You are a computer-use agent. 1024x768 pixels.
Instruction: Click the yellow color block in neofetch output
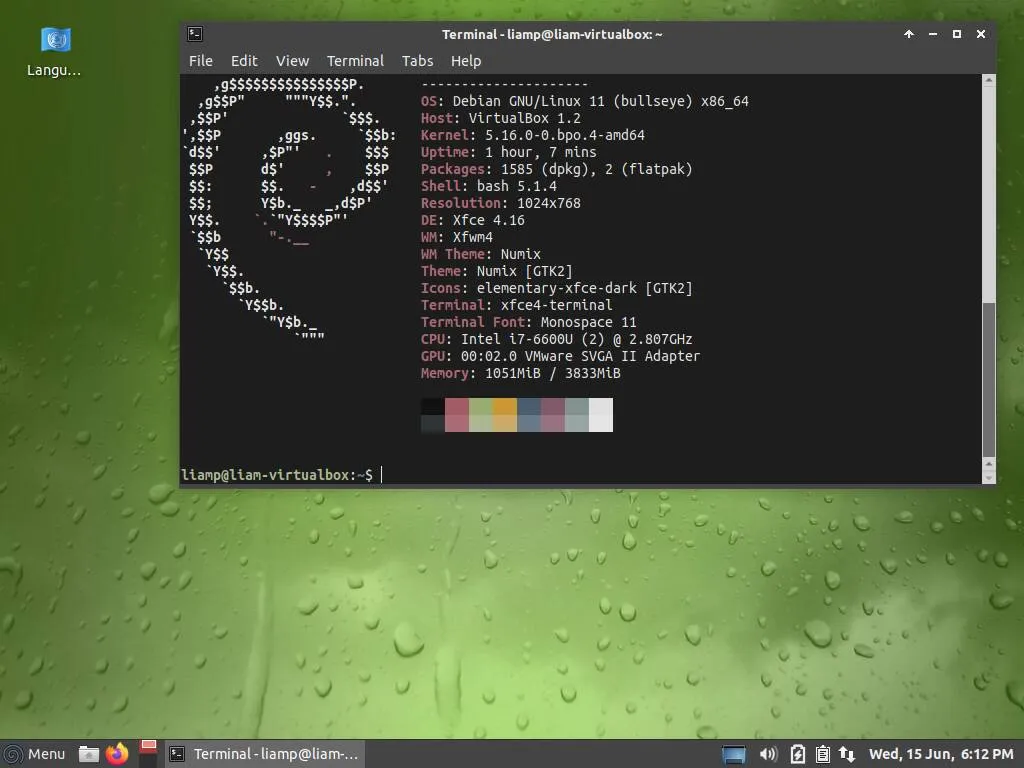point(505,415)
